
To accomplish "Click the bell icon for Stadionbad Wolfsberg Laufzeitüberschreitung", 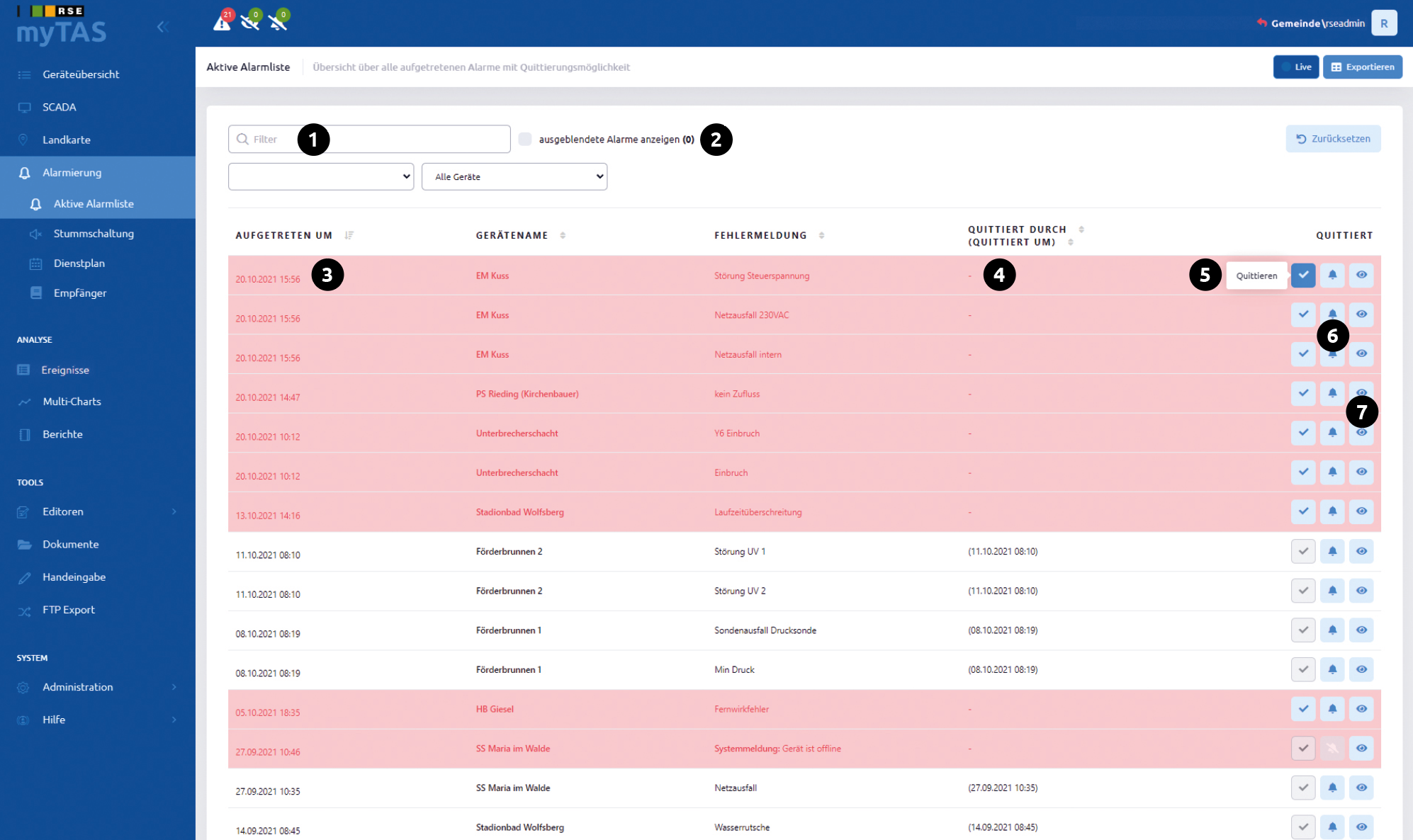I will pos(1332,511).
